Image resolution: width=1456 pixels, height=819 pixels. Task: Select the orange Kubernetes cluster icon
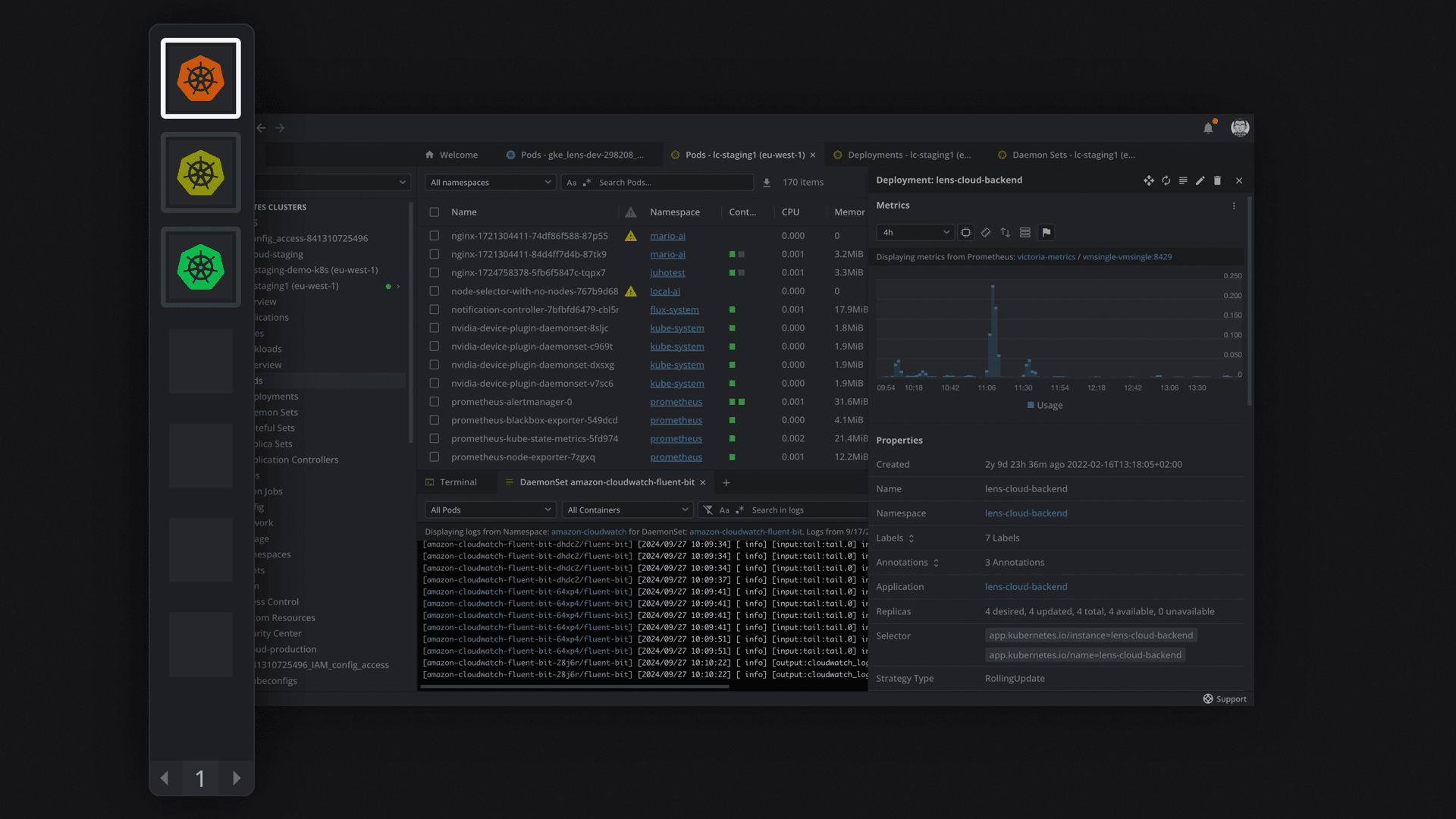tap(200, 79)
